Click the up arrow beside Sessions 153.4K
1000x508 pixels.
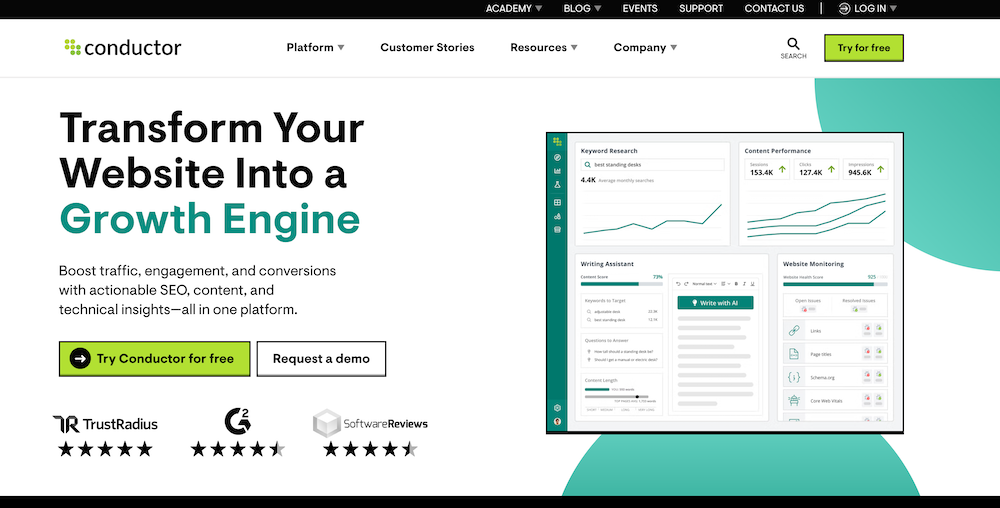pyautogui.click(x=782, y=170)
